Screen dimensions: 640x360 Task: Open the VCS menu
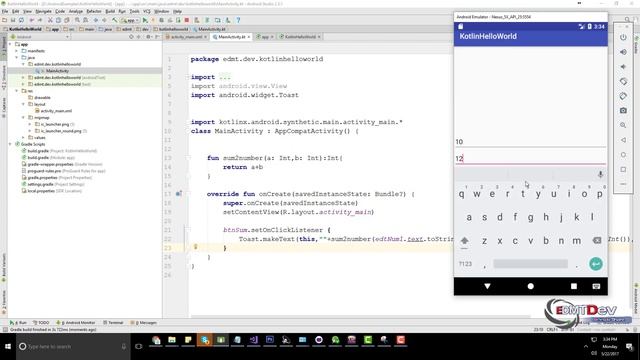[x=147, y=11]
